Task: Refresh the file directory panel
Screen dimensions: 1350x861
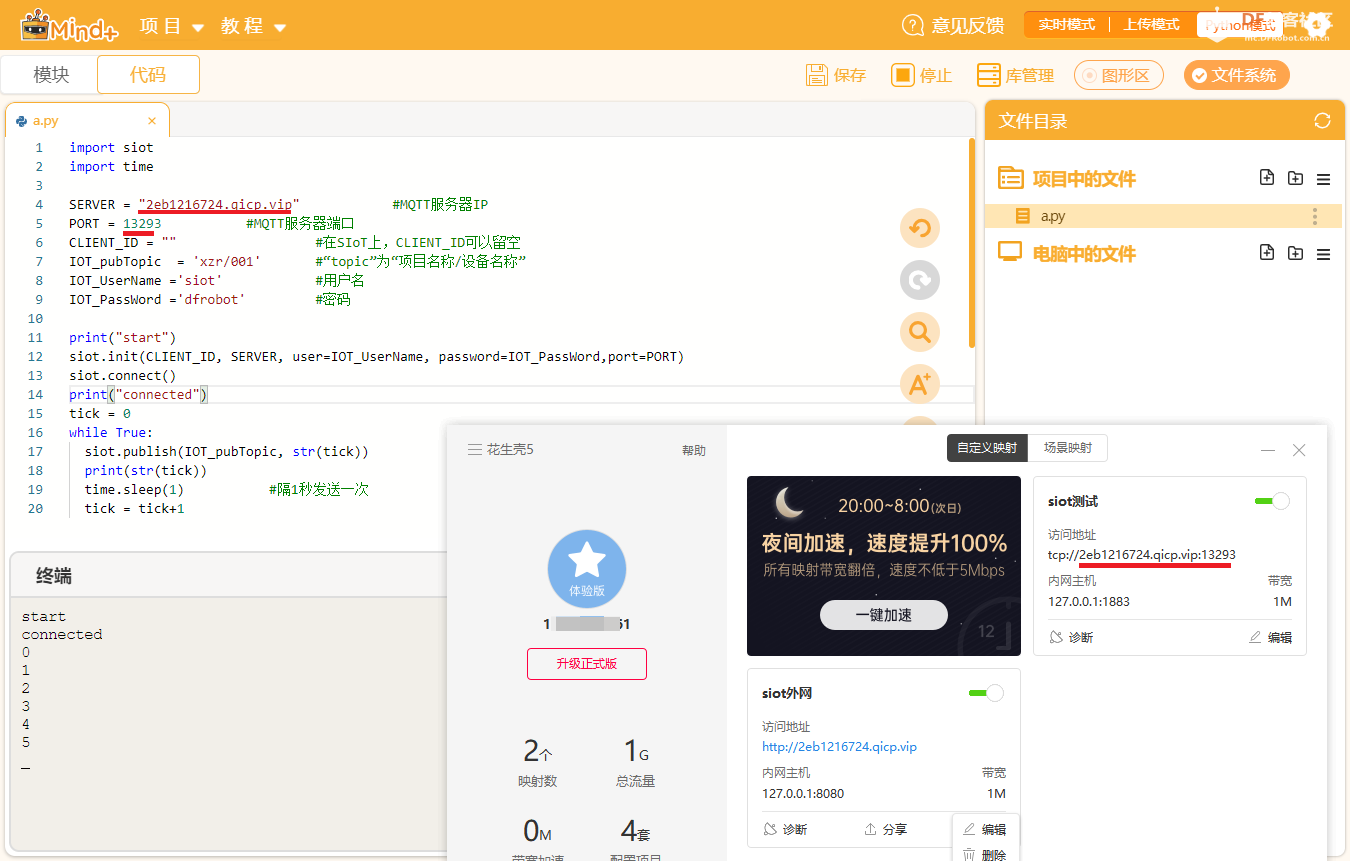Action: [1322, 121]
